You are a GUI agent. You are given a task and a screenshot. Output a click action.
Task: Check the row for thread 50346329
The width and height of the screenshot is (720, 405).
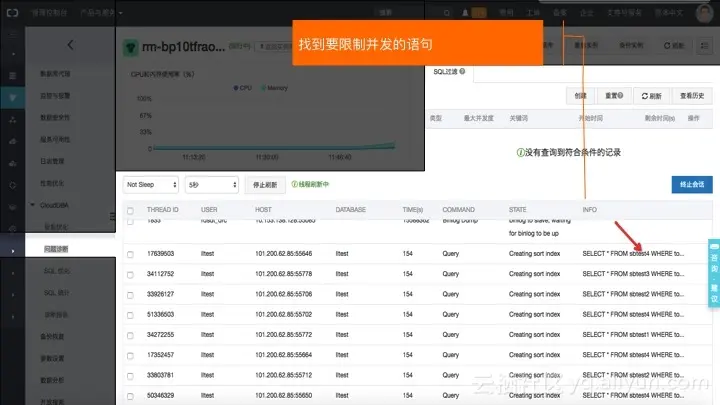click(130, 396)
